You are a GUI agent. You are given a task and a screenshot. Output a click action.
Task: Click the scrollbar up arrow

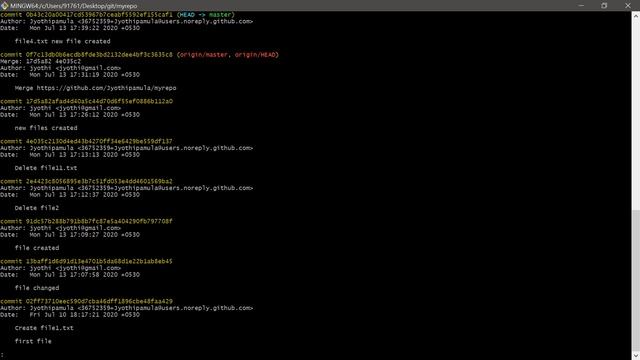click(636, 16)
